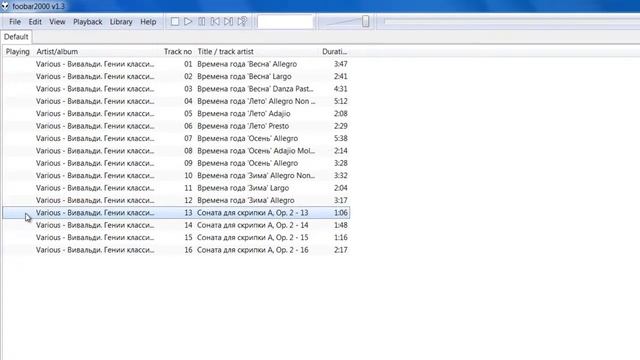Select the Default playlist tab
This screenshot has width=640, height=360.
click(x=16, y=37)
